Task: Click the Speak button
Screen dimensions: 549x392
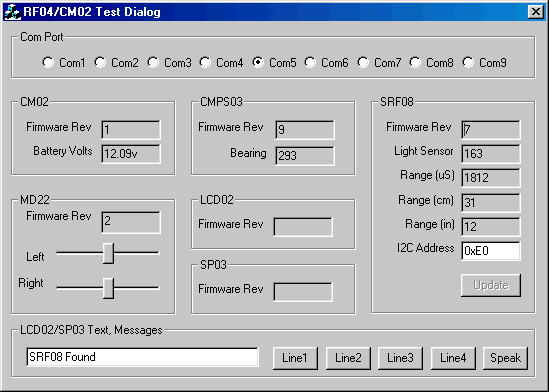Action: [505, 358]
